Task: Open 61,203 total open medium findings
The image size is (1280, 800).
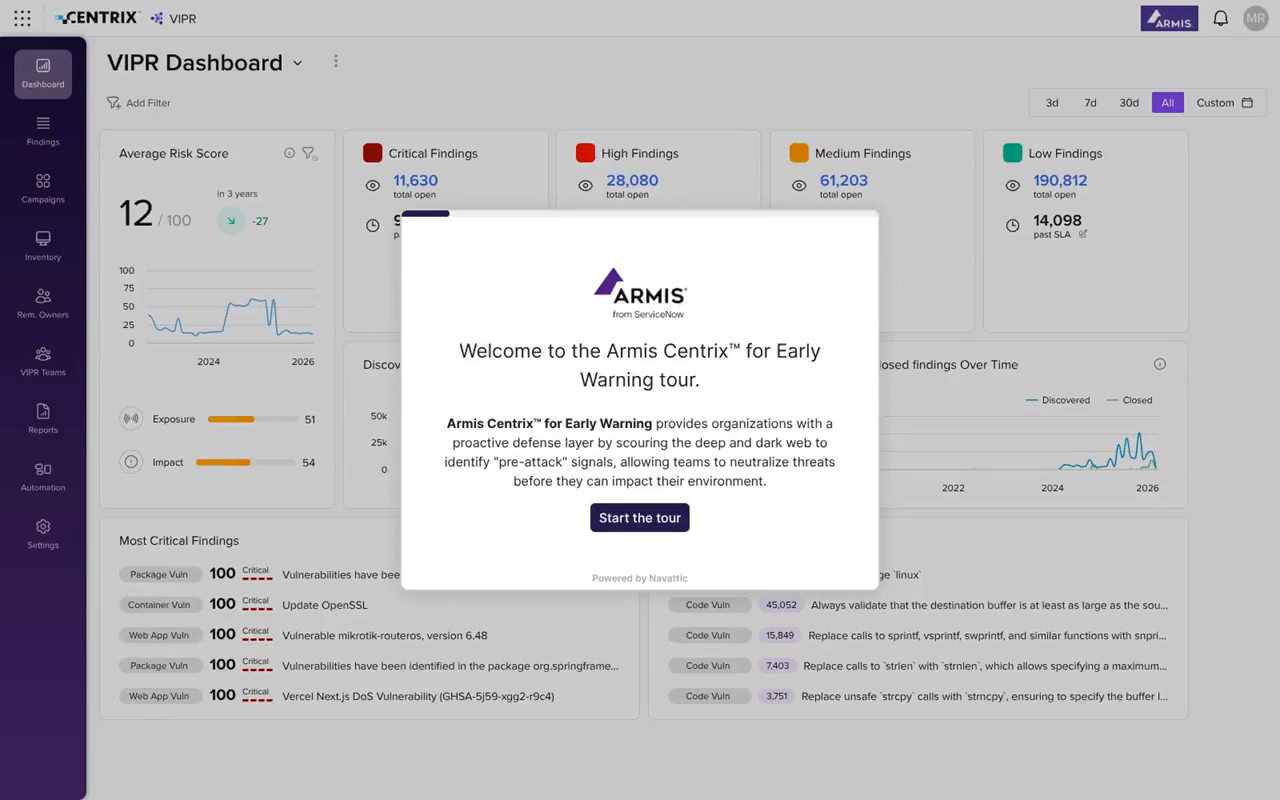Action: point(844,180)
